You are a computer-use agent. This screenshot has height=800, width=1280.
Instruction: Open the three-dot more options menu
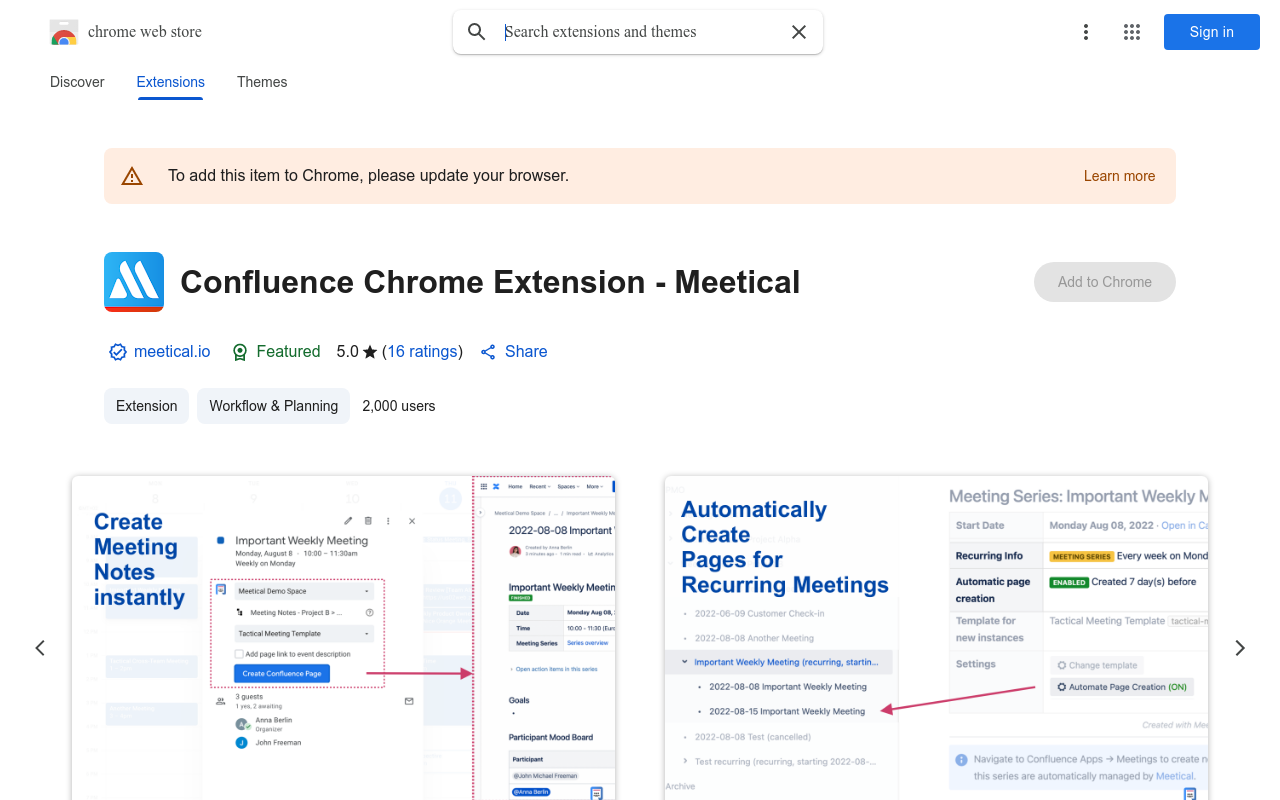tap(1086, 32)
